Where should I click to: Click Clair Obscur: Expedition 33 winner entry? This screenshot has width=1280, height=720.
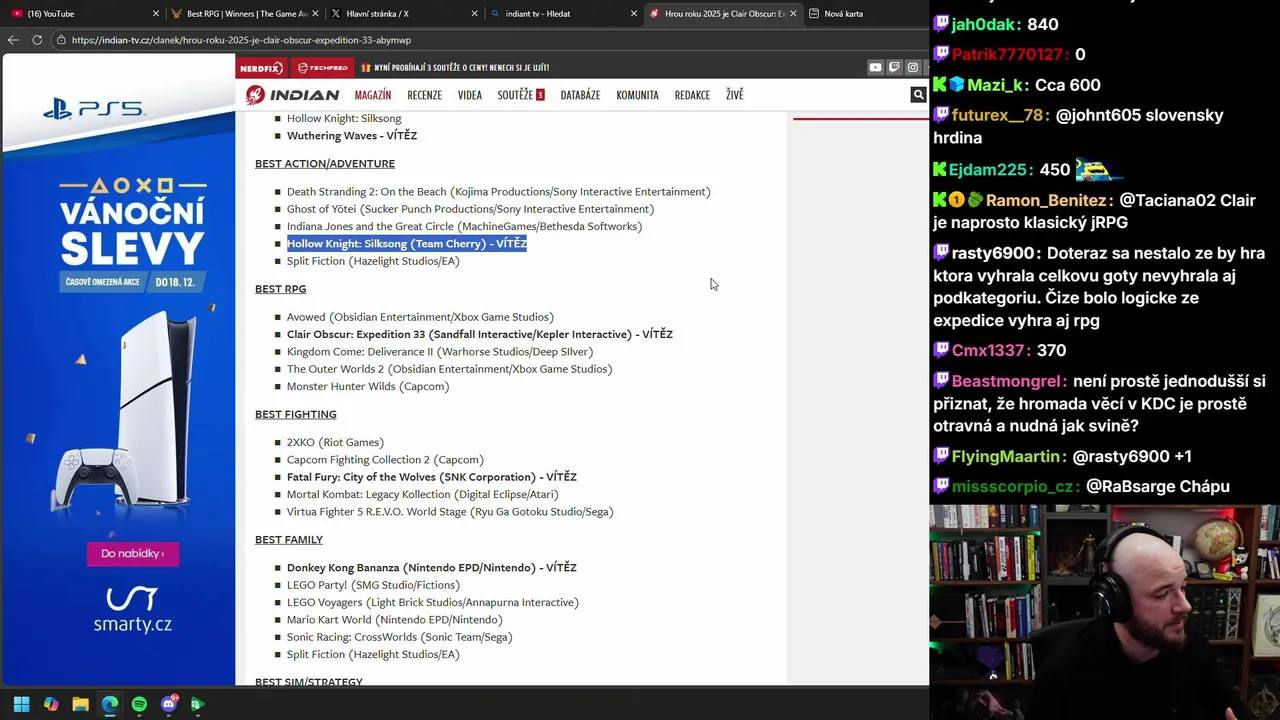tap(480, 334)
